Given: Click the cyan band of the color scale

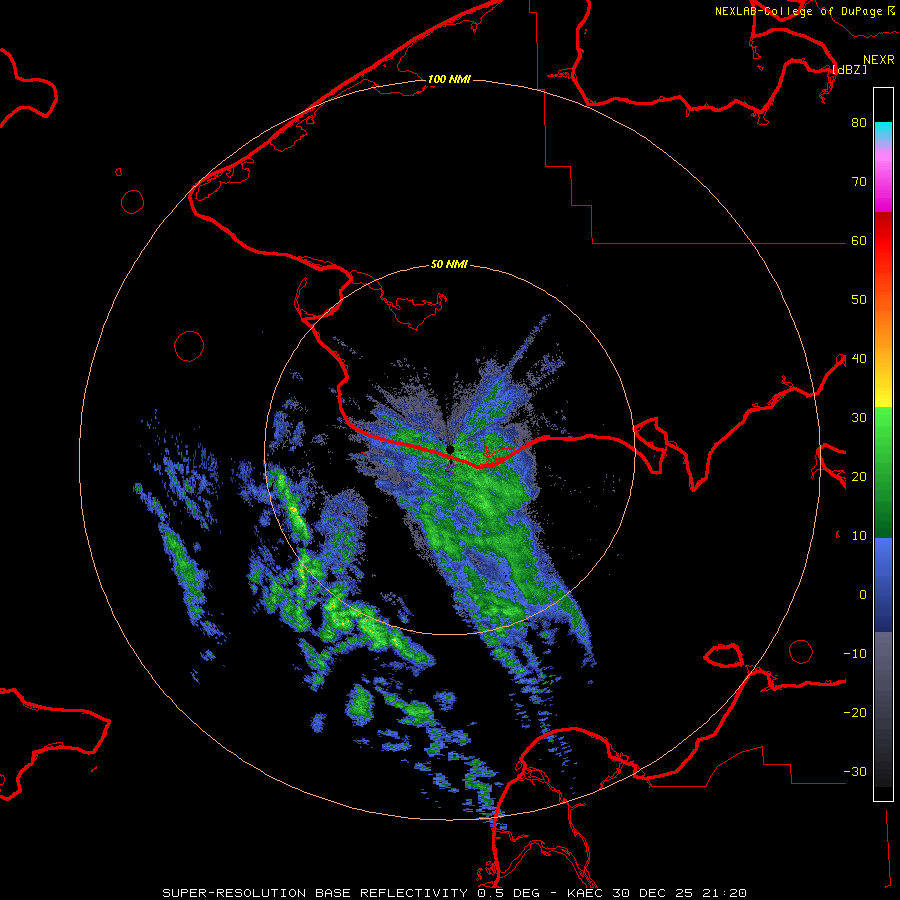Looking at the screenshot, I should click(x=883, y=131).
